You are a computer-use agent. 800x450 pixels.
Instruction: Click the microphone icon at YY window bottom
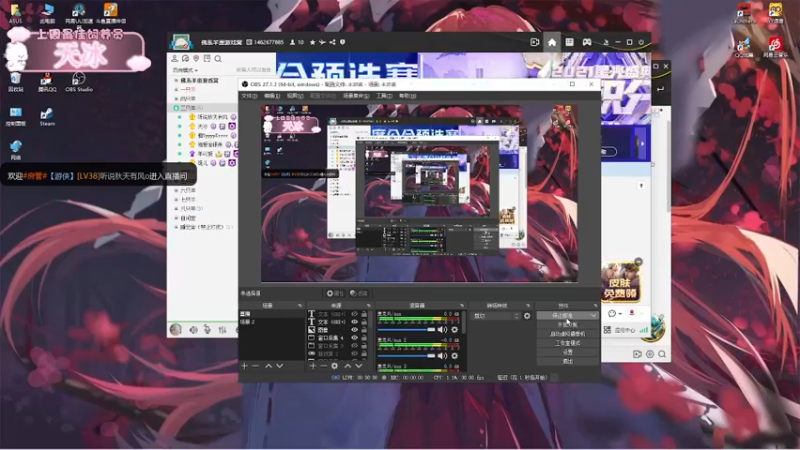pyautogui.click(x=207, y=330)
